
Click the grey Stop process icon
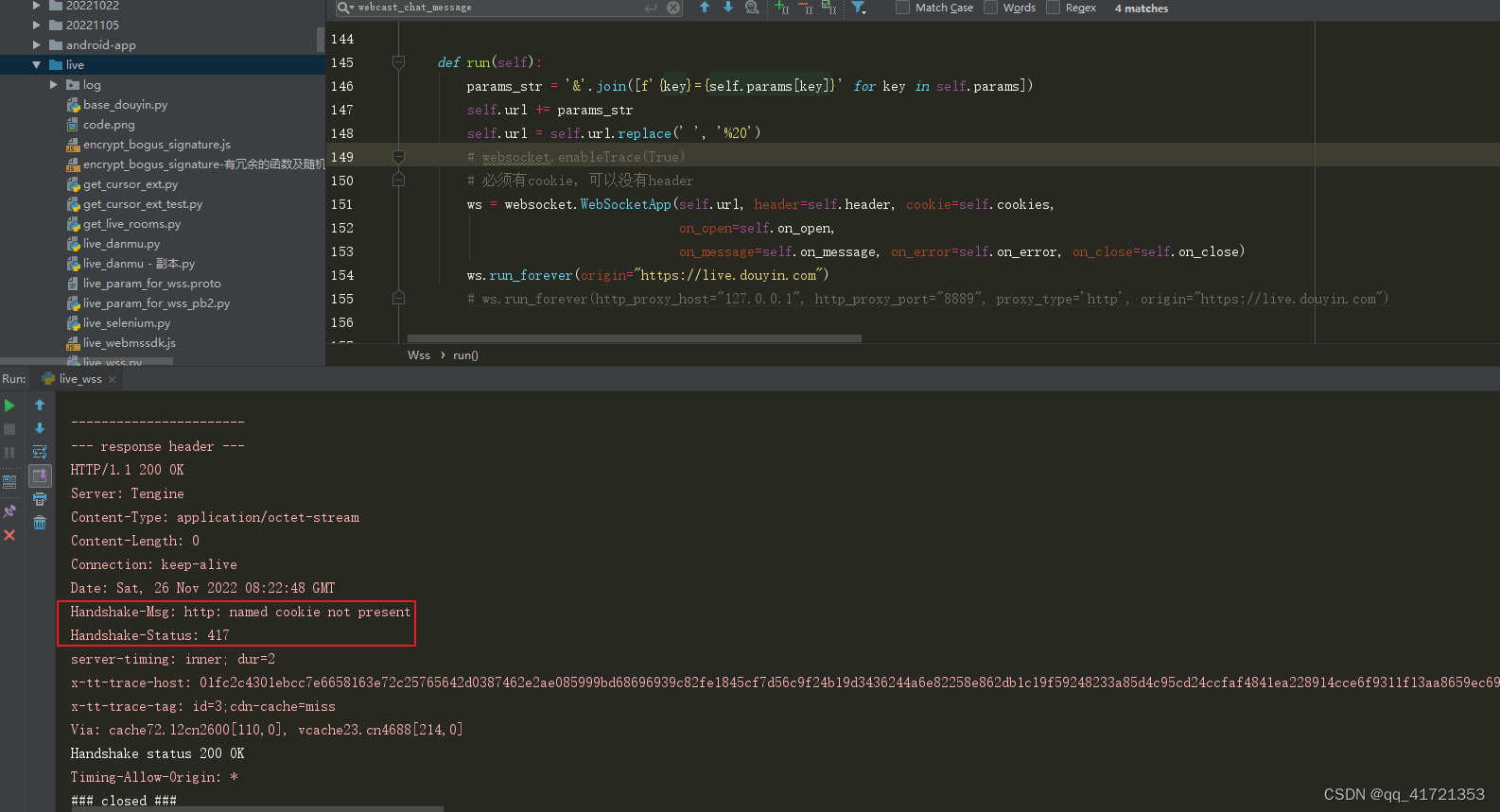click(x=9, y=429)
